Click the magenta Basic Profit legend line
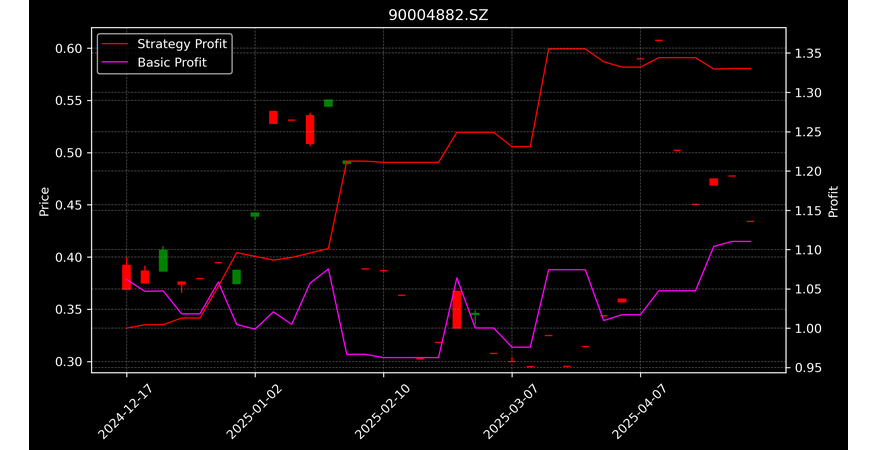The image size is (878, 450). [116, 63]
